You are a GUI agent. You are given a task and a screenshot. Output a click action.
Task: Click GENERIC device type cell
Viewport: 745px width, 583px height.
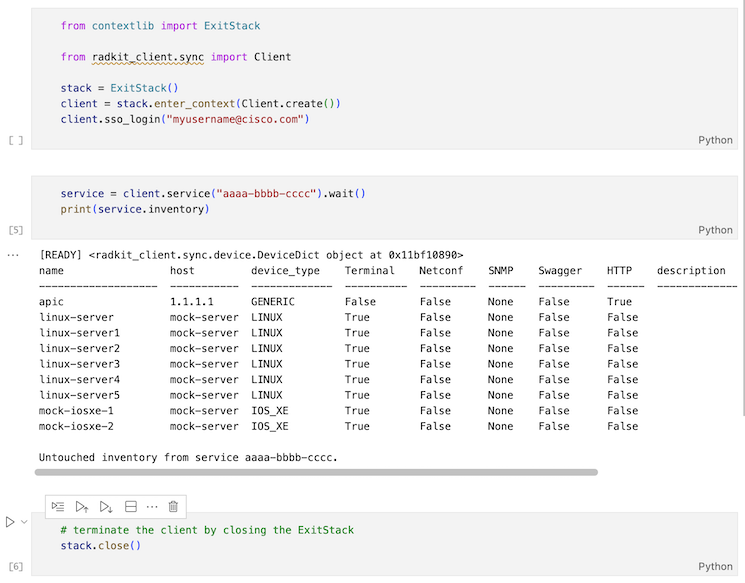[x=273, y=302]
